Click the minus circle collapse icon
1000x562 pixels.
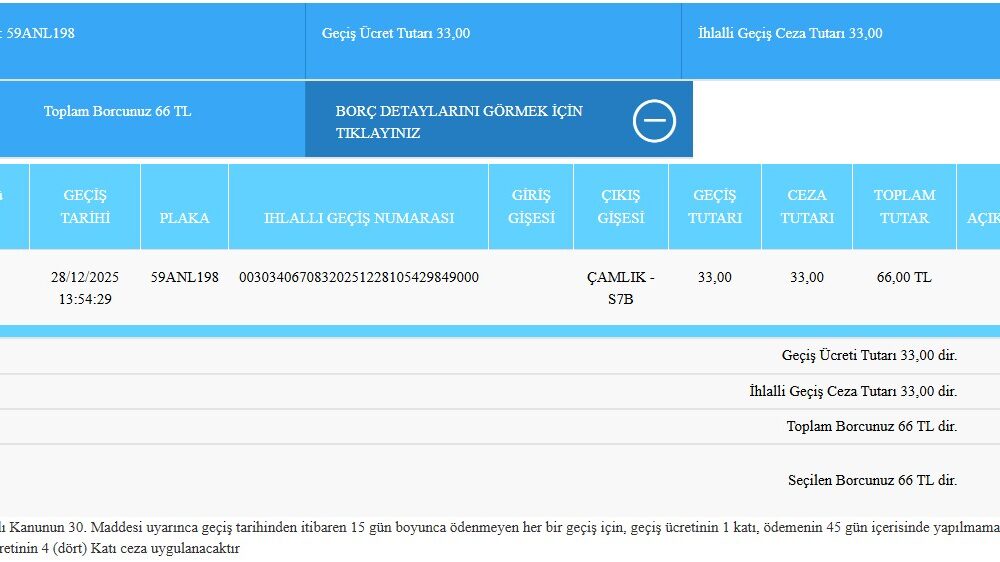(654, 122)
